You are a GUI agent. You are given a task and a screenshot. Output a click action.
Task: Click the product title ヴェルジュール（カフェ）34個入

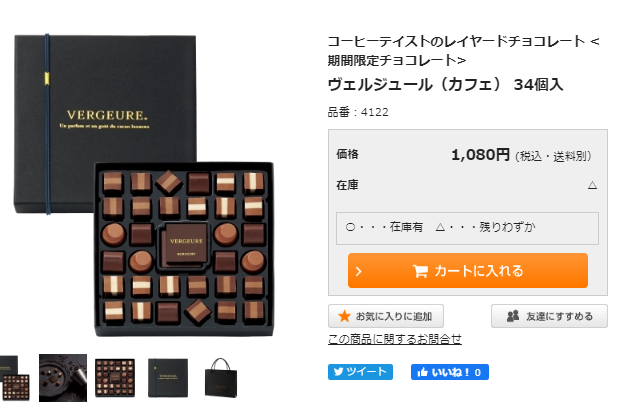point(445,85)
